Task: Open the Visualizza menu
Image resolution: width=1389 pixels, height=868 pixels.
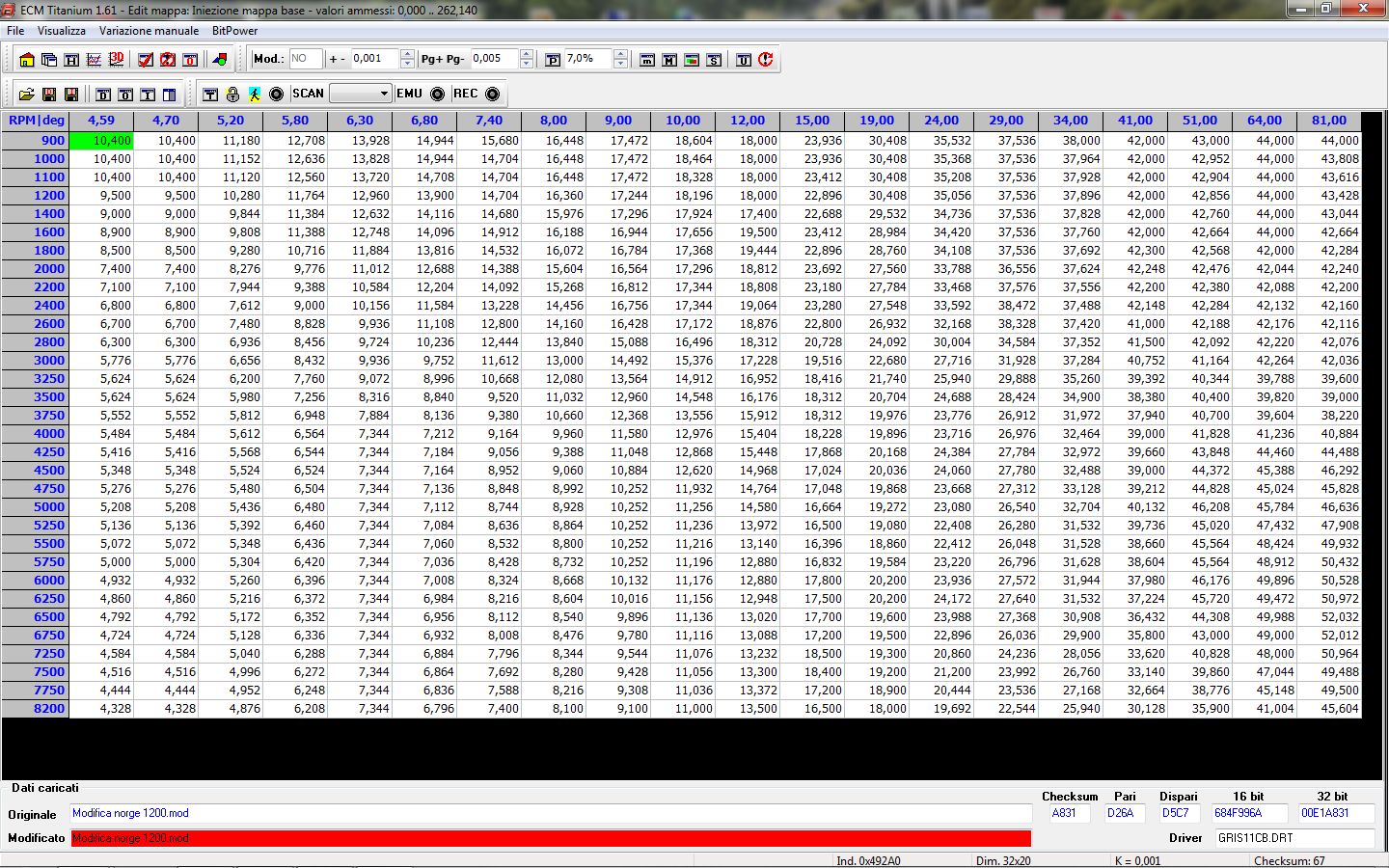Action: click(62, 31)
